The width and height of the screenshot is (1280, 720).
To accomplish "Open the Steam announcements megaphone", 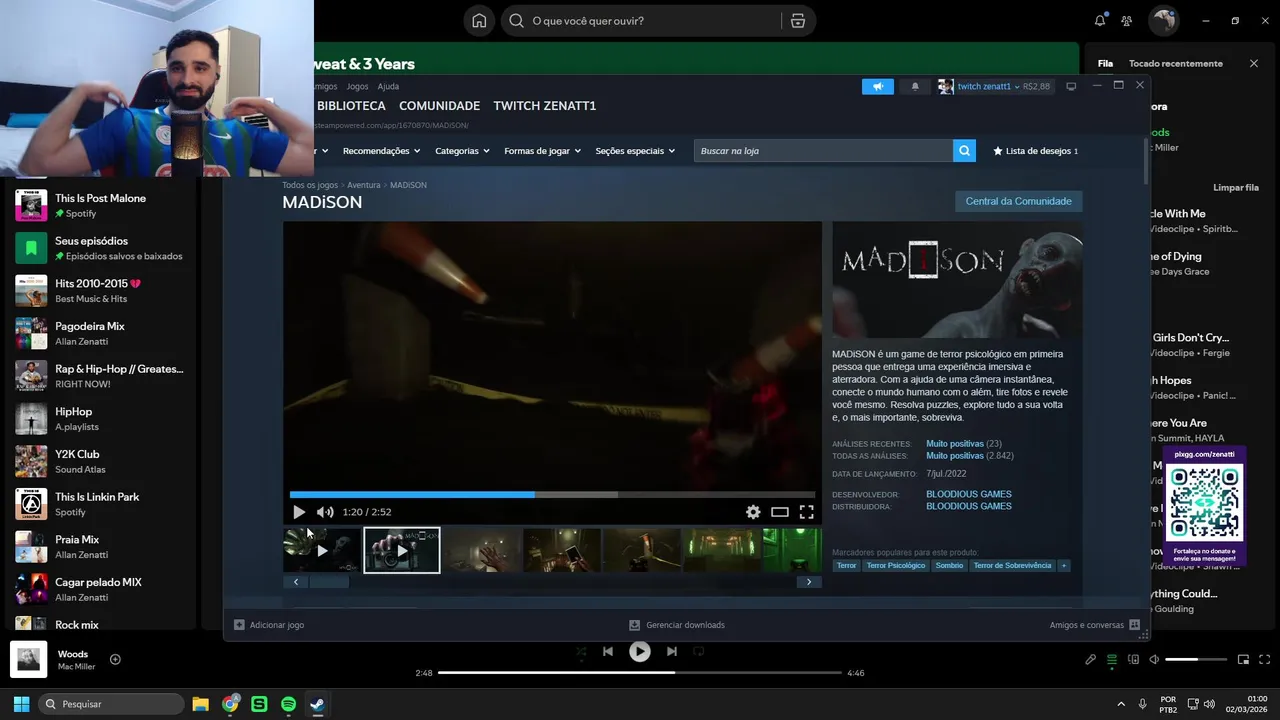I will point(878,87).
